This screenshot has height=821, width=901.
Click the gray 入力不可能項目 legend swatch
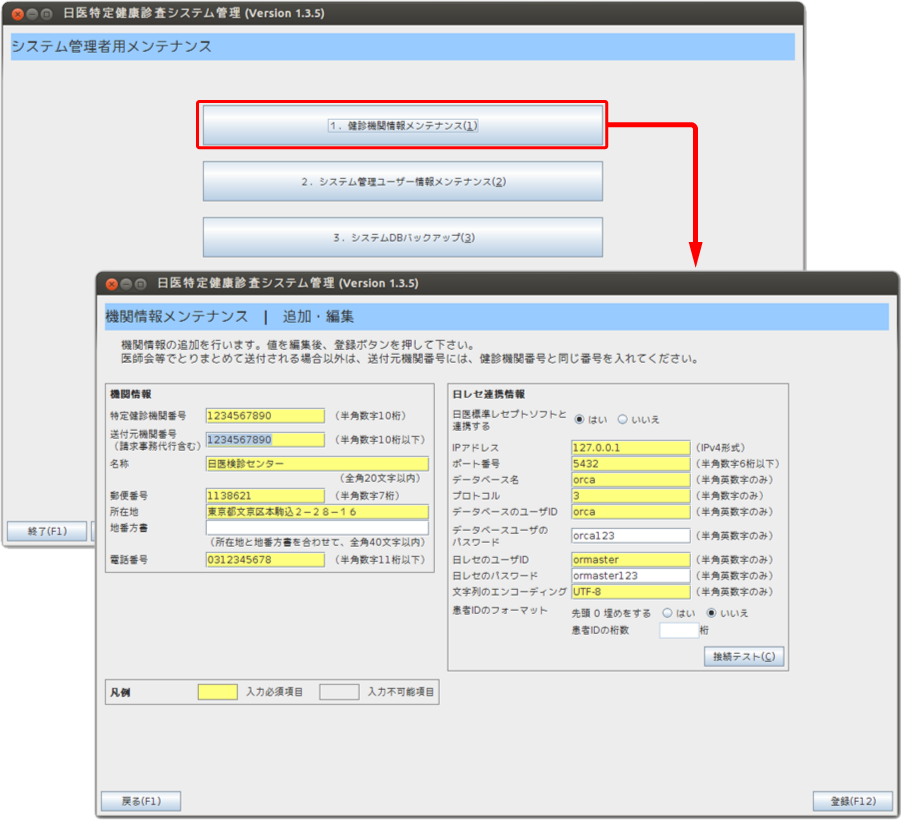[339, 692]
